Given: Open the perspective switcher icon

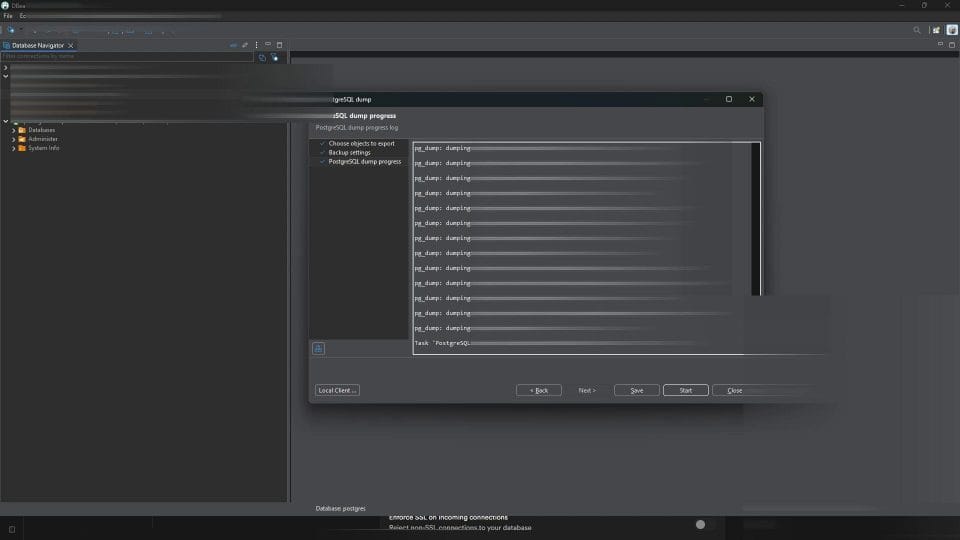Looking at the screenshot, I should click(x=936, y=30).
